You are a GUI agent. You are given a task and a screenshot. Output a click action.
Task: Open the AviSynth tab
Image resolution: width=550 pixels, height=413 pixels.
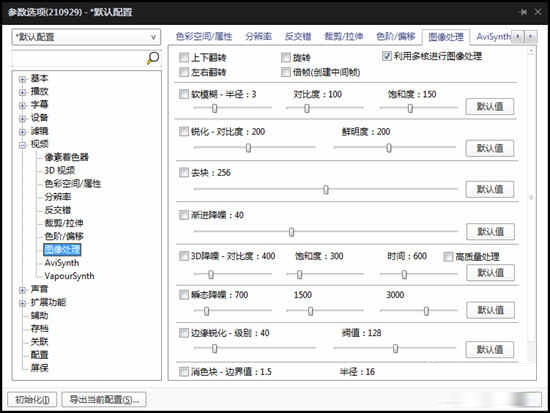[x=493, y=36]
